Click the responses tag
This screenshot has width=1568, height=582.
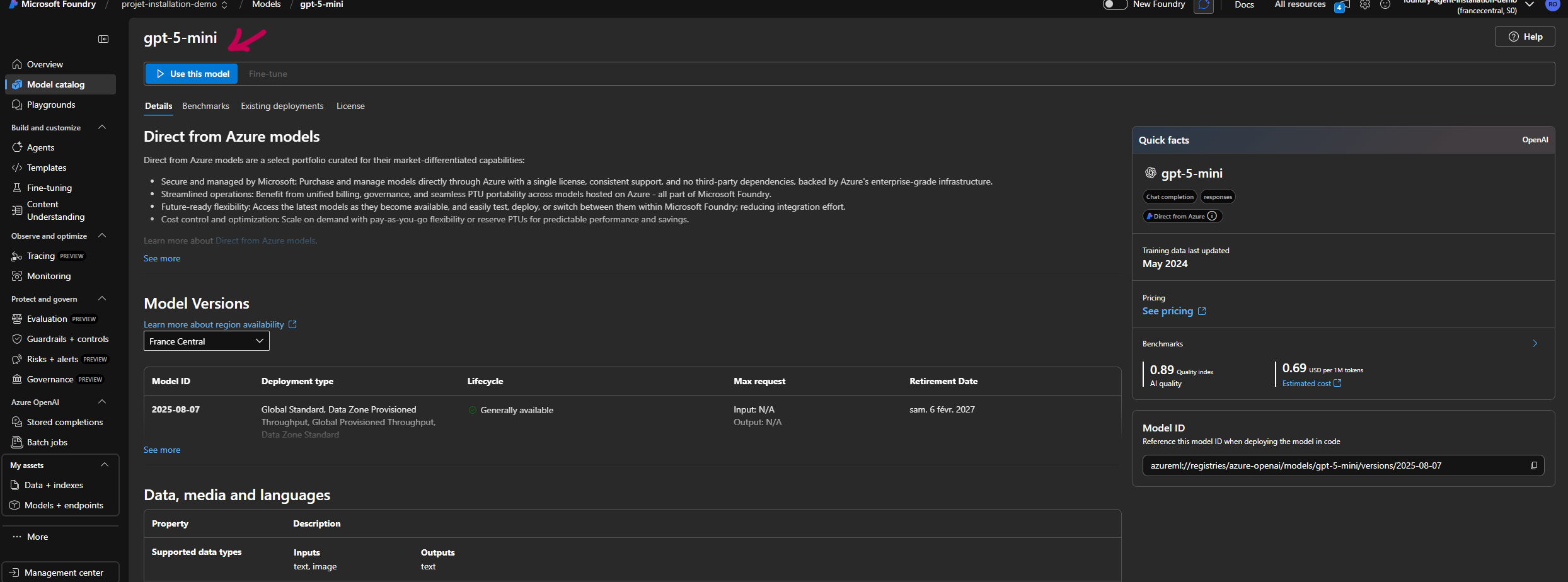[x=1218, y=197]
